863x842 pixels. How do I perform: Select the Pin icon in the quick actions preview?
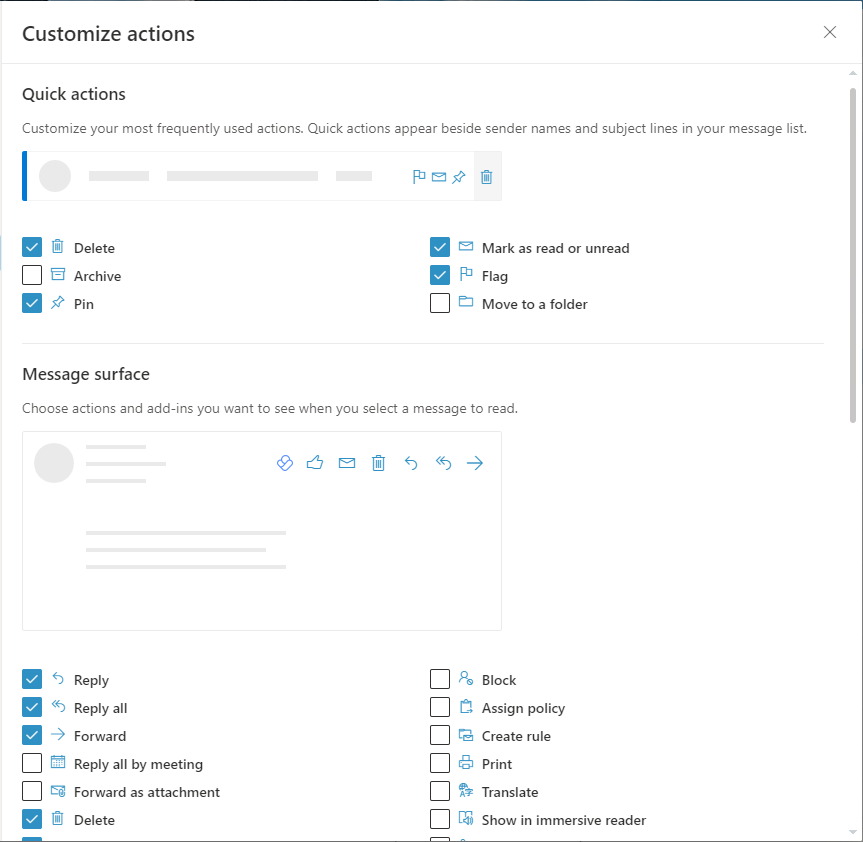pyautogui.click(x=458, y=176)
